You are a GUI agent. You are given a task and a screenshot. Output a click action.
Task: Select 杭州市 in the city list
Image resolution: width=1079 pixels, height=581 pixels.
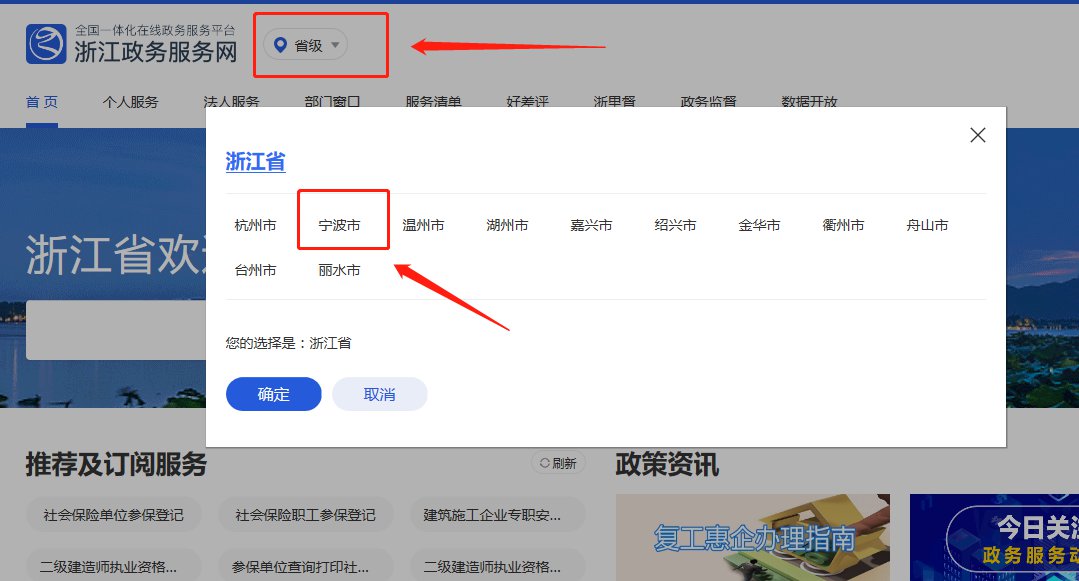tap(255, 226)
